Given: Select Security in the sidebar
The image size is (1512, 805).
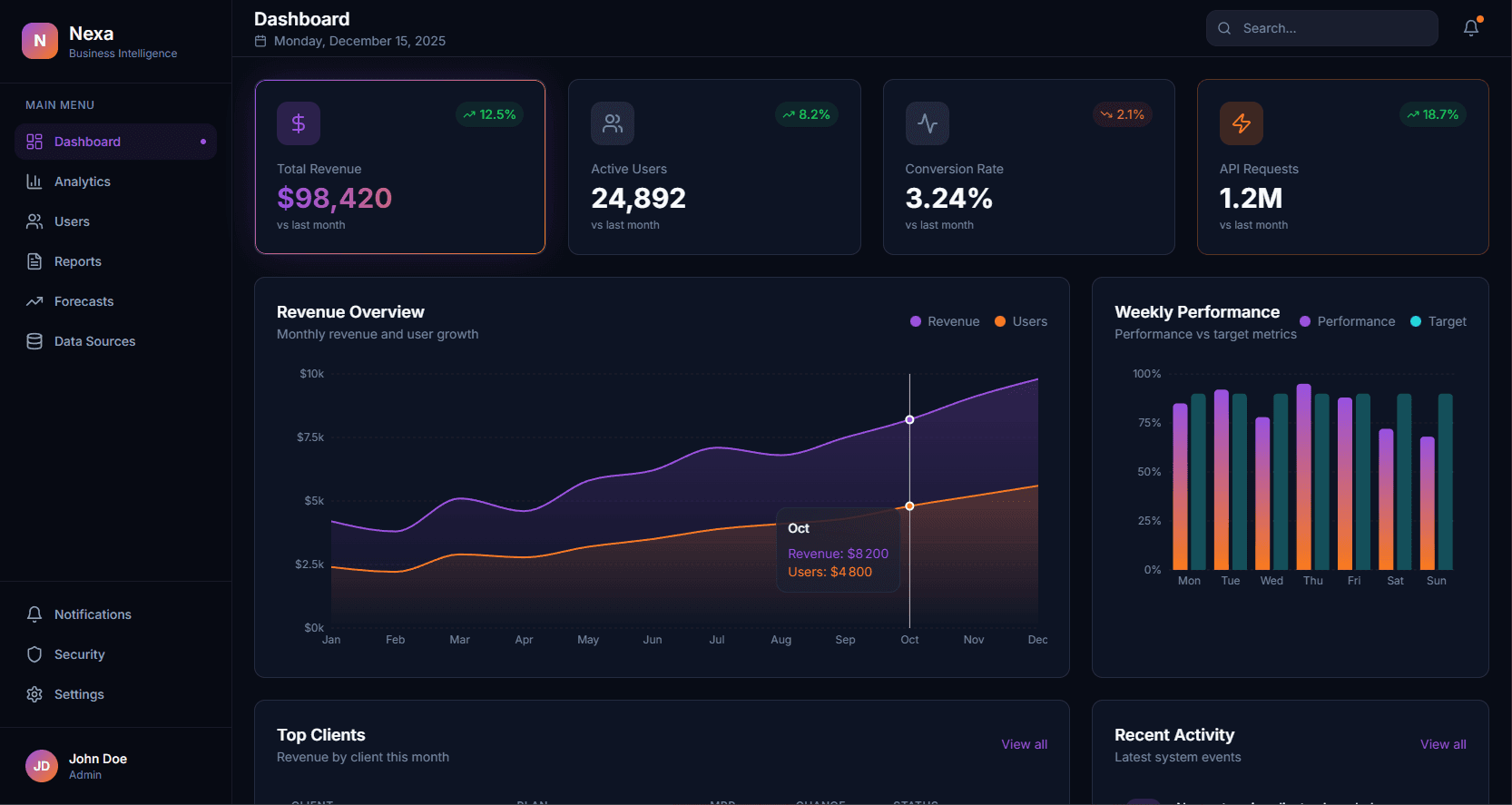Looking at the screenshot, I should pos(79,654).
